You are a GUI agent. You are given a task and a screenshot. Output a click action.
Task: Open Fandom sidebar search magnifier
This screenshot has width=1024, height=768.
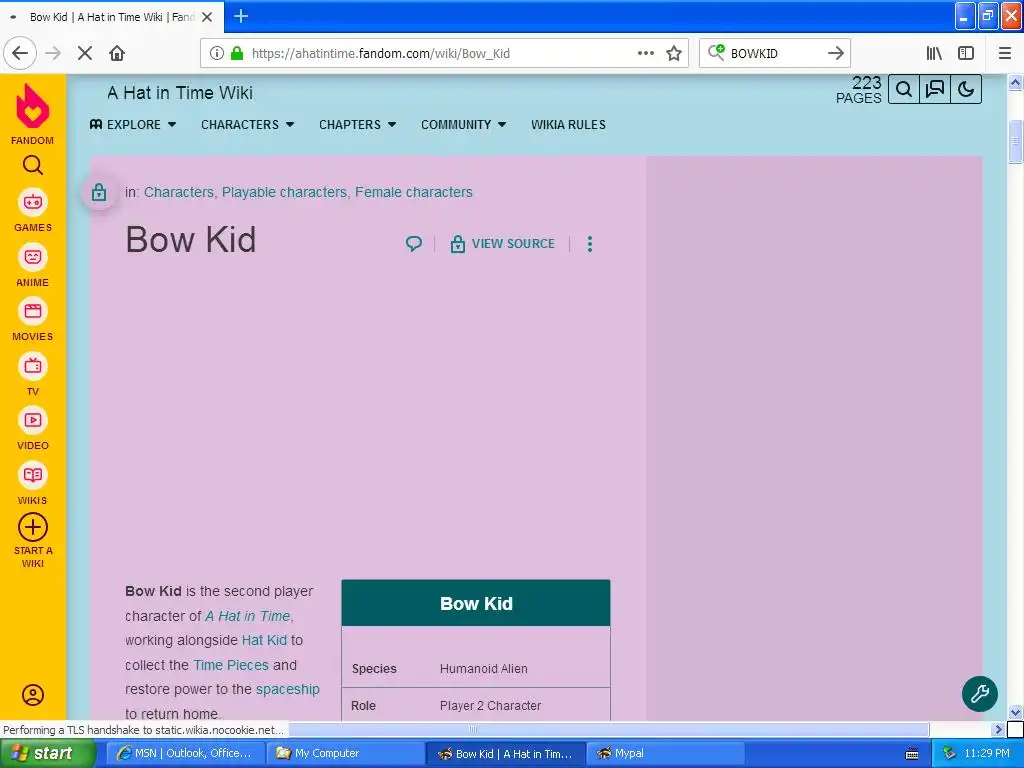[x=33, y=165]
